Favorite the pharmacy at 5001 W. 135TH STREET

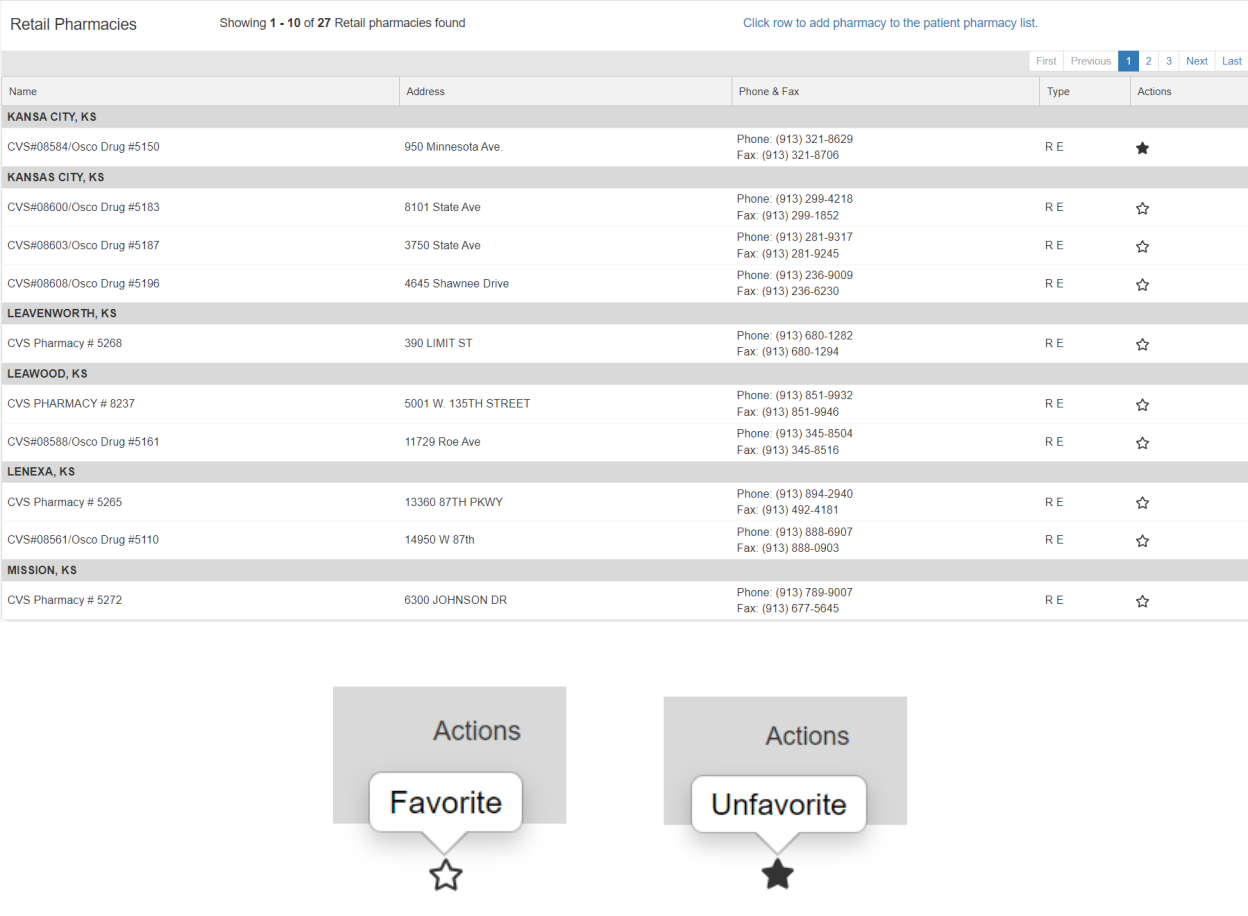(x=1142, y=405)
